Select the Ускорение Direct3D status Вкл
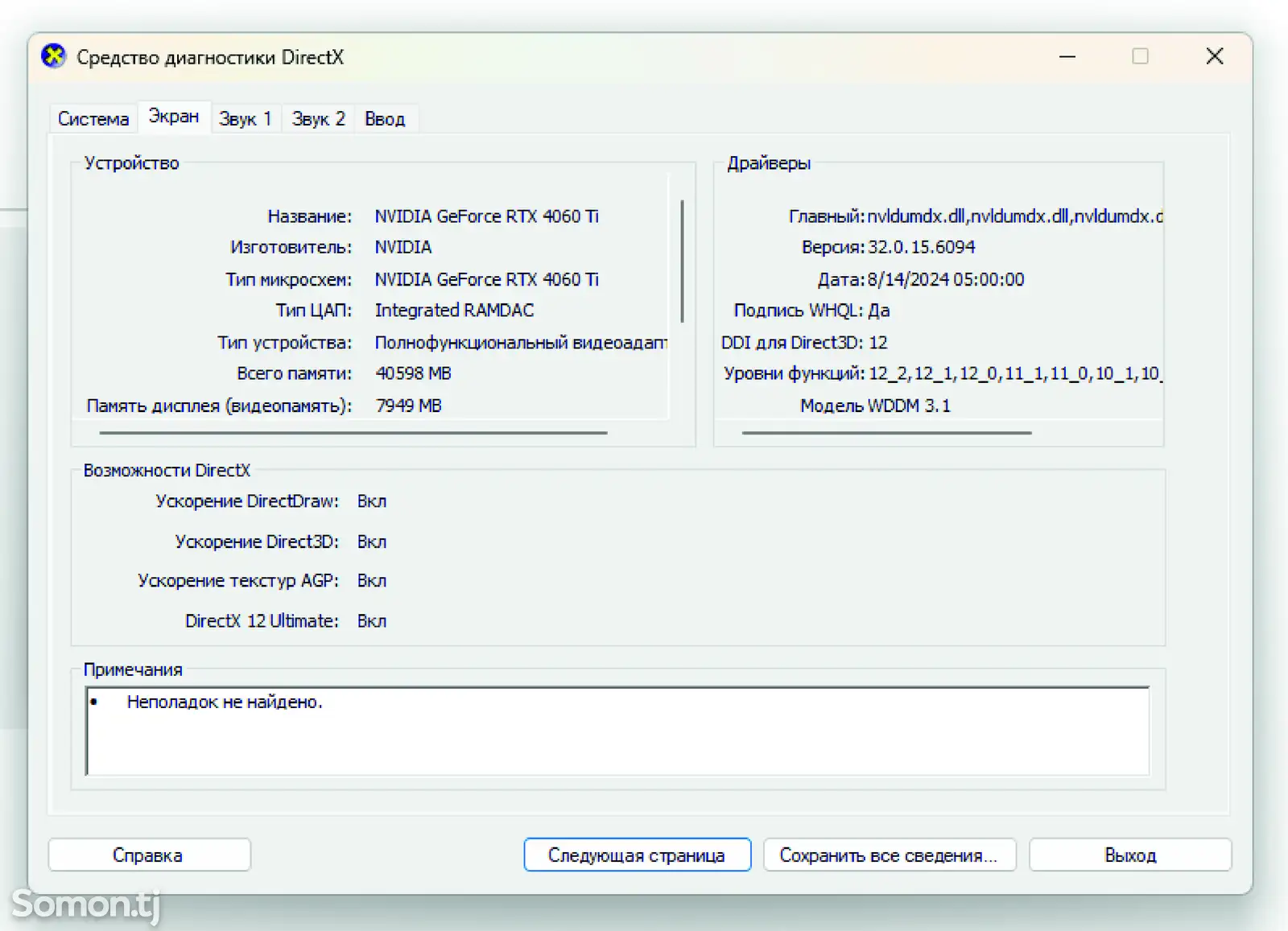This screenshot has height=931, width=1288. (372, 542)
